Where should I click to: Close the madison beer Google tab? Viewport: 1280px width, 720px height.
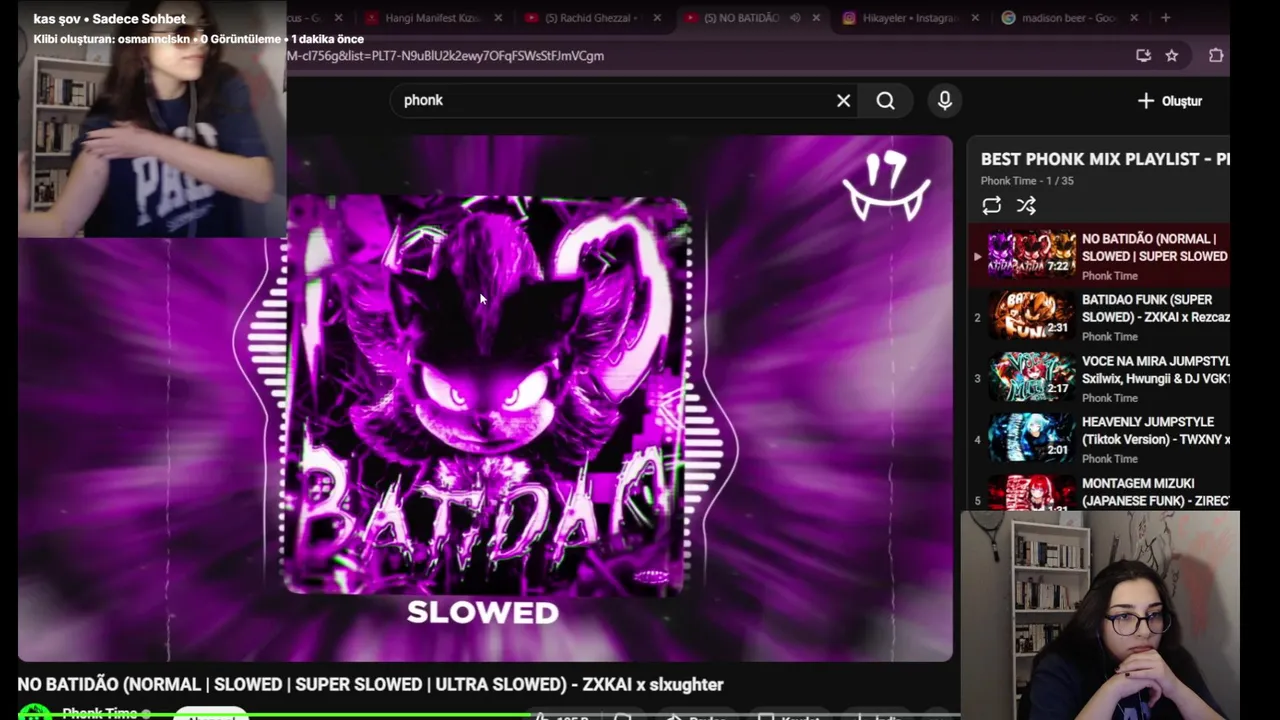1134,18
